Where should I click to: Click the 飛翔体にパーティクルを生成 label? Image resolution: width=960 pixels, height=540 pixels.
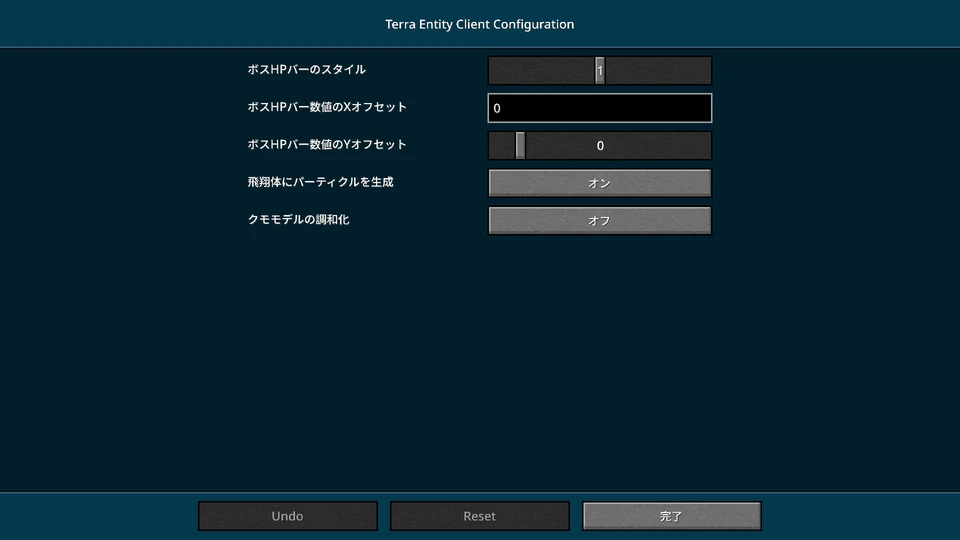(x=320, y=182)
